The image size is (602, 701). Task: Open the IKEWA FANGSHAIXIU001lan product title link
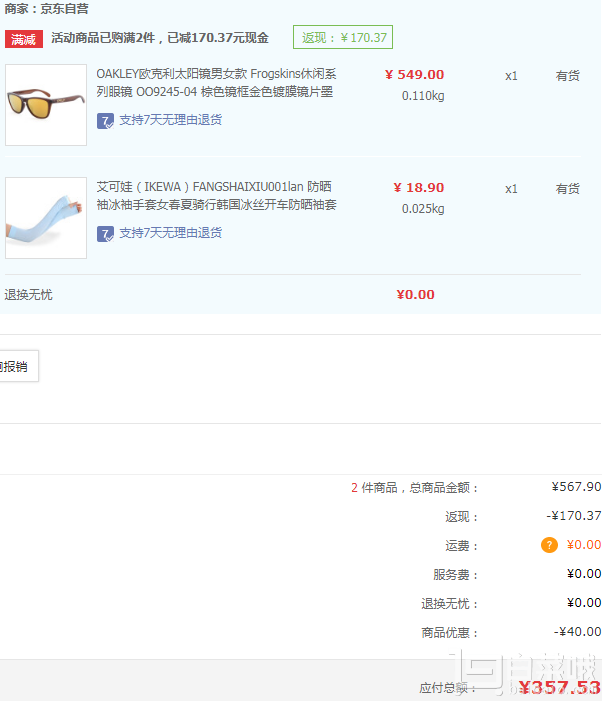[x=216, y=196]
